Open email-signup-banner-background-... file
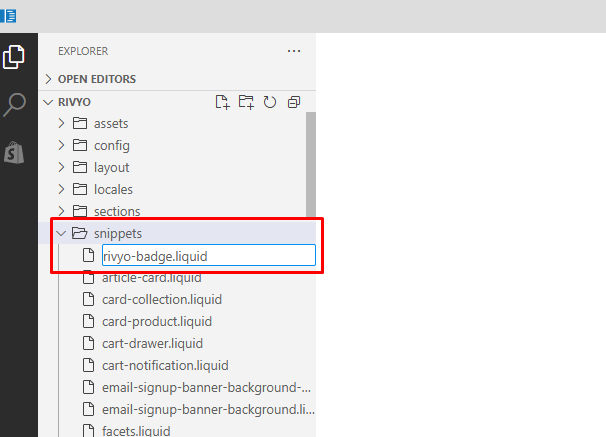The height and width of the screenshot is (437, 606). point(206,388)
